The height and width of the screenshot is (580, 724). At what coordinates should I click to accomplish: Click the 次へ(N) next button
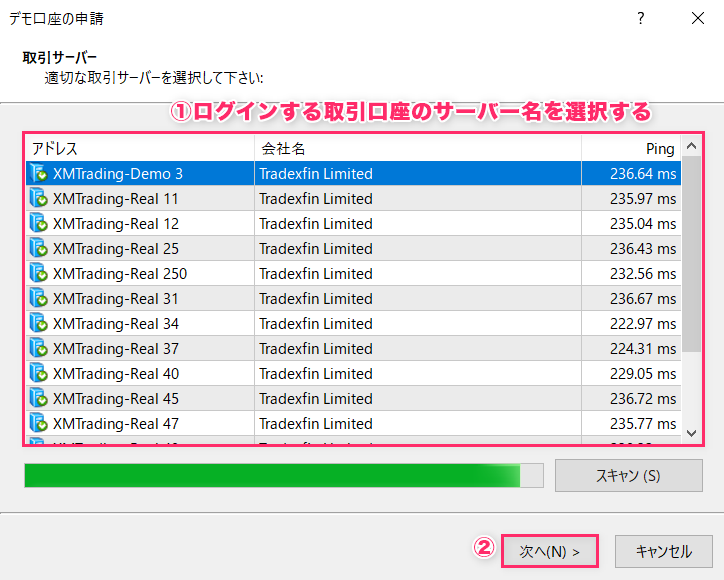tap(549, 551)
